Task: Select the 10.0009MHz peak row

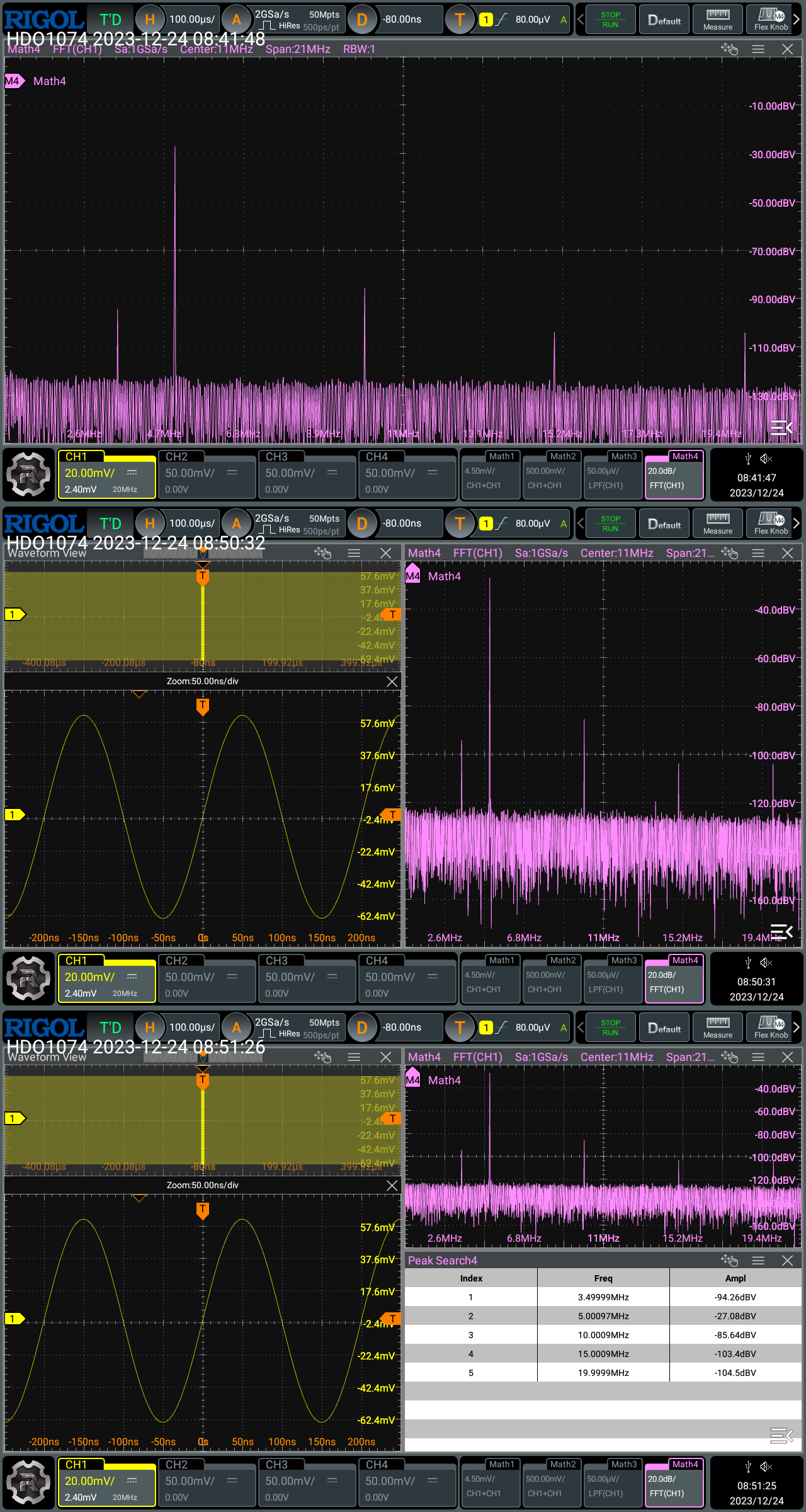Action: 603,1335
